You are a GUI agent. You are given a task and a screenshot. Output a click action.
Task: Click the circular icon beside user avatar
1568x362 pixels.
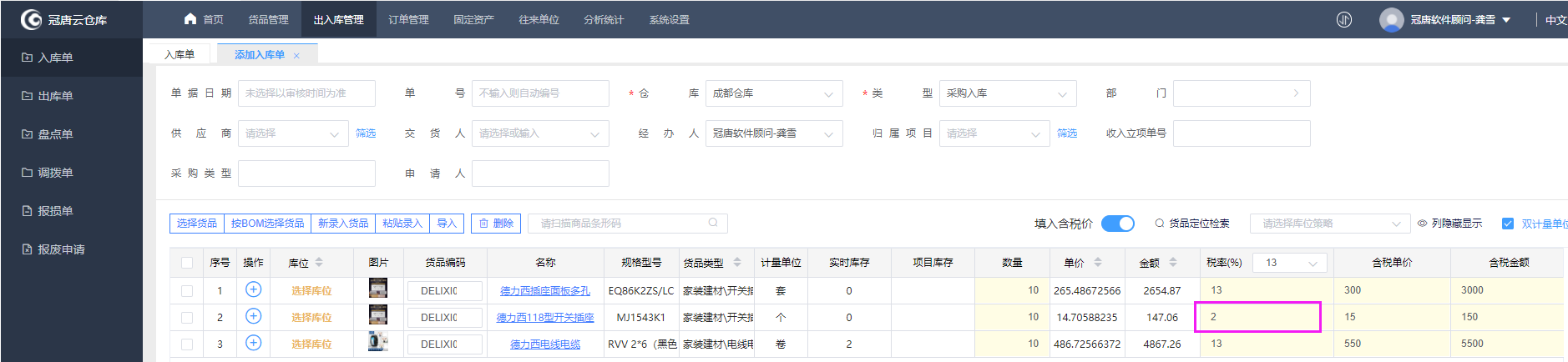[1343, 19]
